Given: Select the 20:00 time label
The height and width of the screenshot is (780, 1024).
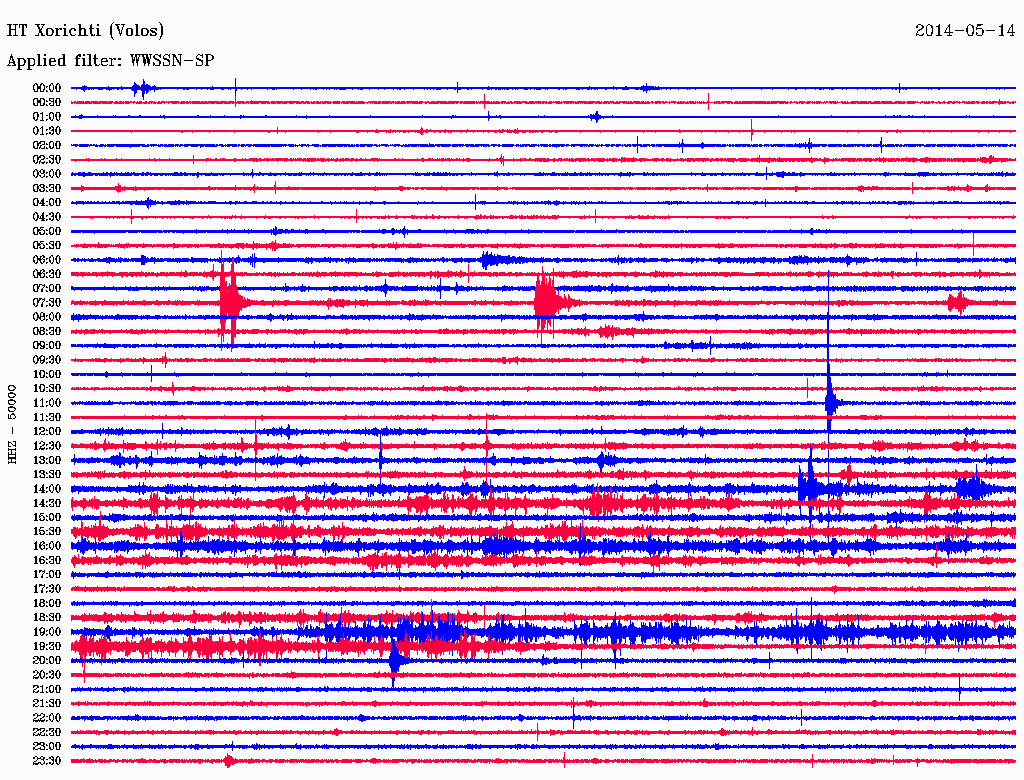Looking at the screenshot, I should pyautogui.click(x=46, y=660).
